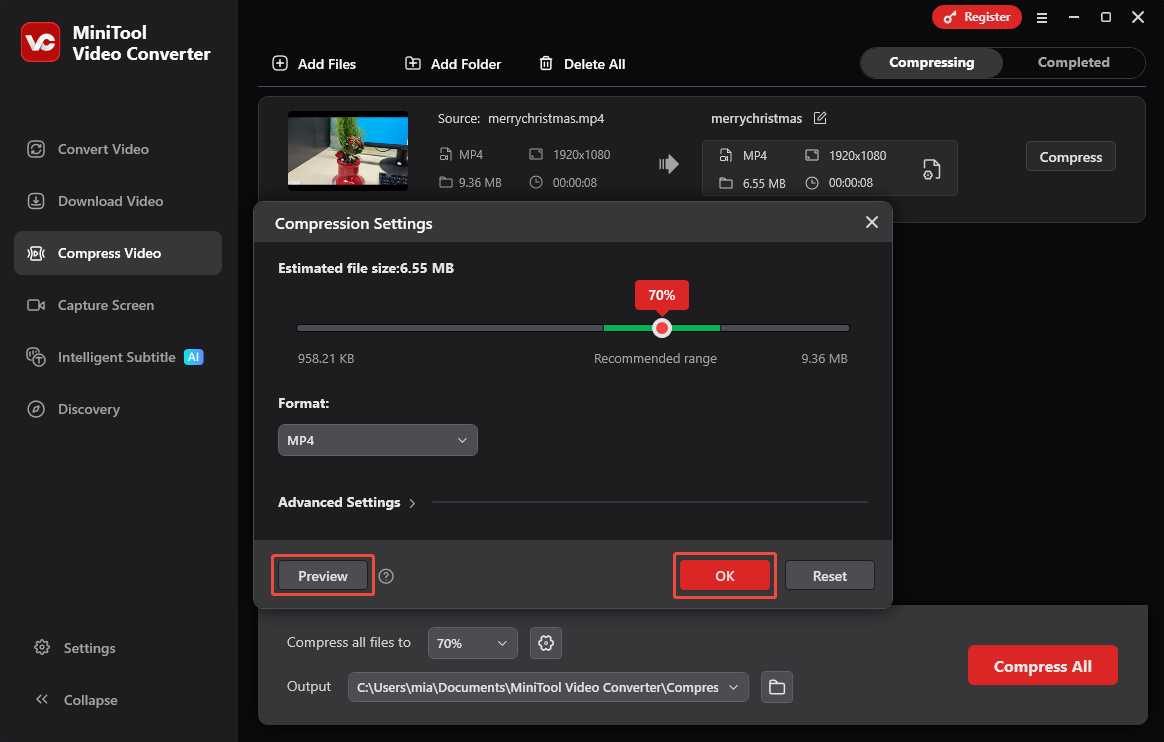Viewport: 1164px width, 742px height.
Task: Click the Compress All button
Action: 1042,665
